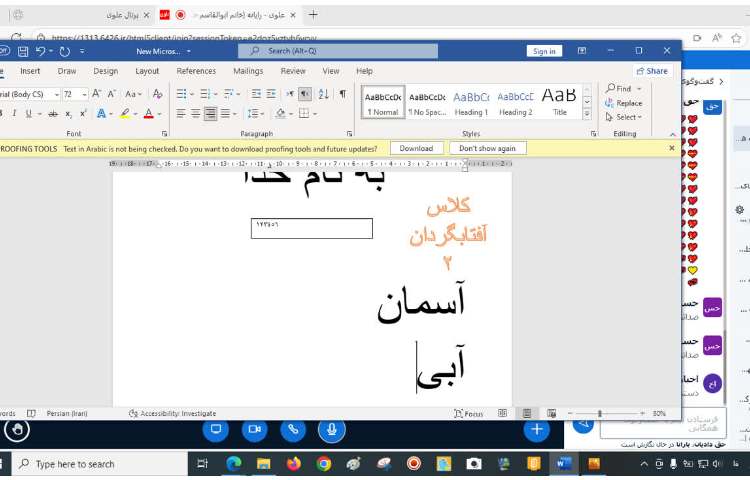
Task: Expand the Styles gallery more arrow
Action: 587,114
